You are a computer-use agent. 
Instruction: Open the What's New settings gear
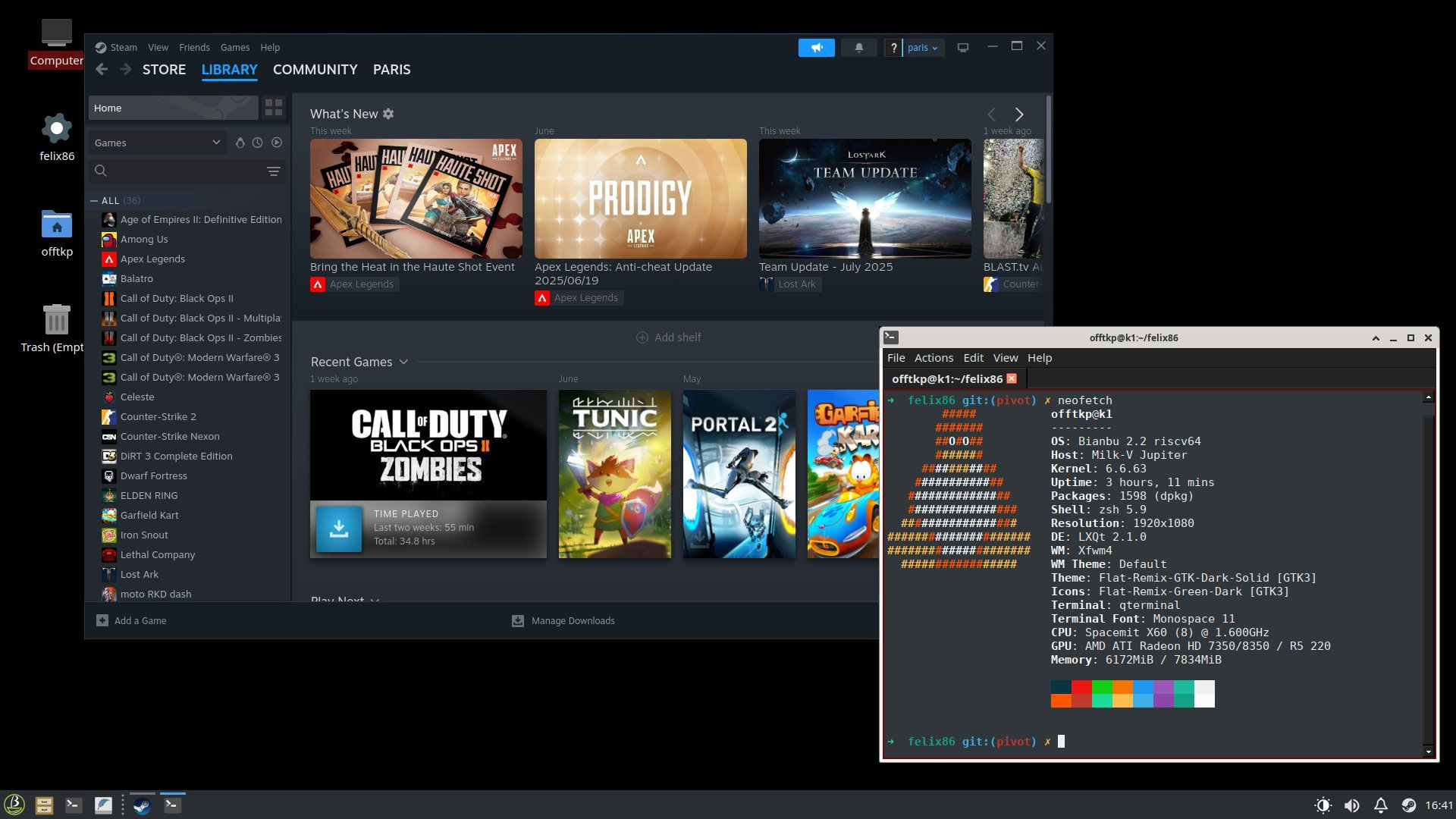coord(388,114)
